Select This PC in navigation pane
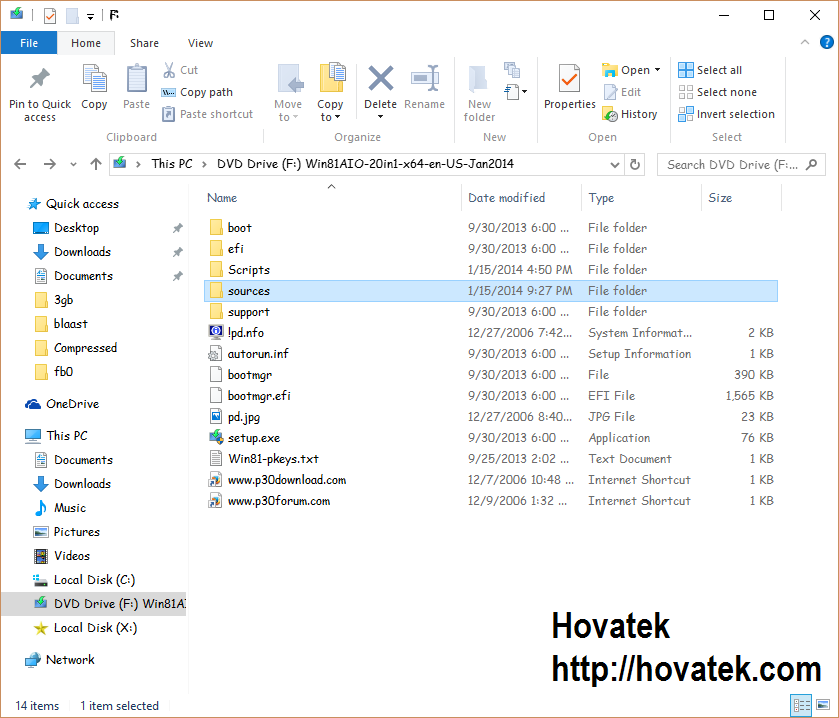839x718 pixels. pos(57,436)
